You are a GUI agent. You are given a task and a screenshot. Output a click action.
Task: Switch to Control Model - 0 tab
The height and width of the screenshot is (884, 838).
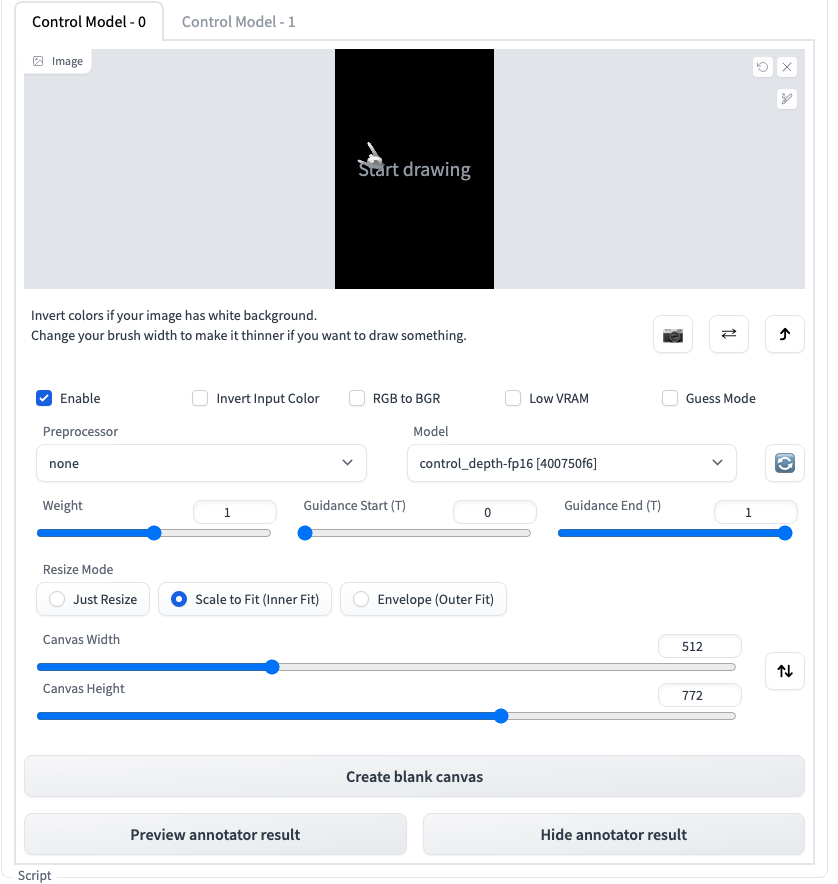[x=89, y=22]
